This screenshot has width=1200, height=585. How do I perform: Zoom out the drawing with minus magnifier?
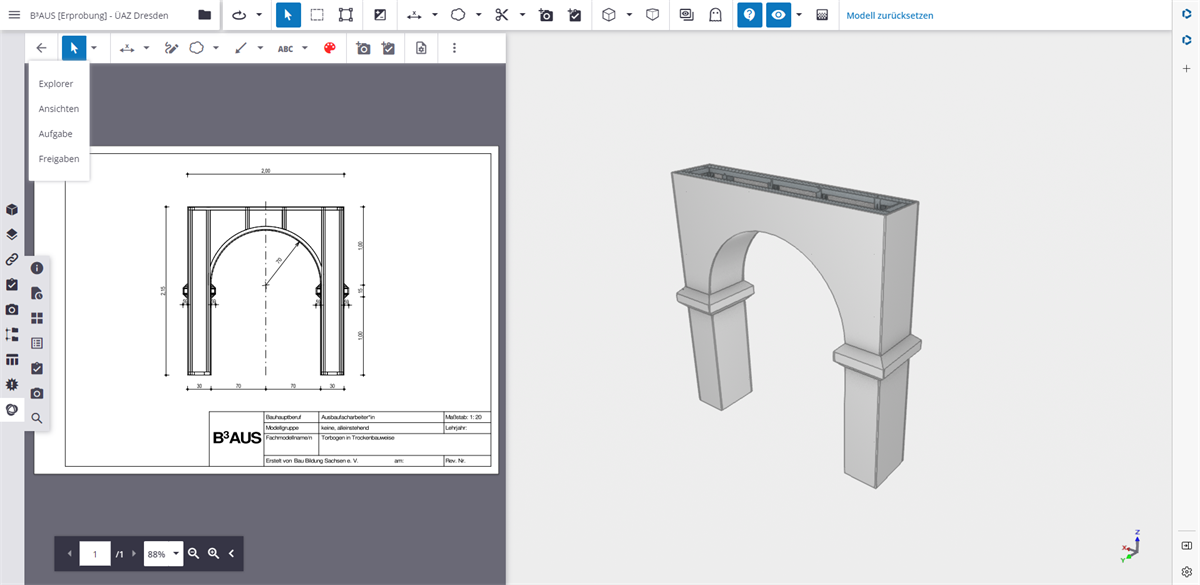click(x=194, y=553)
